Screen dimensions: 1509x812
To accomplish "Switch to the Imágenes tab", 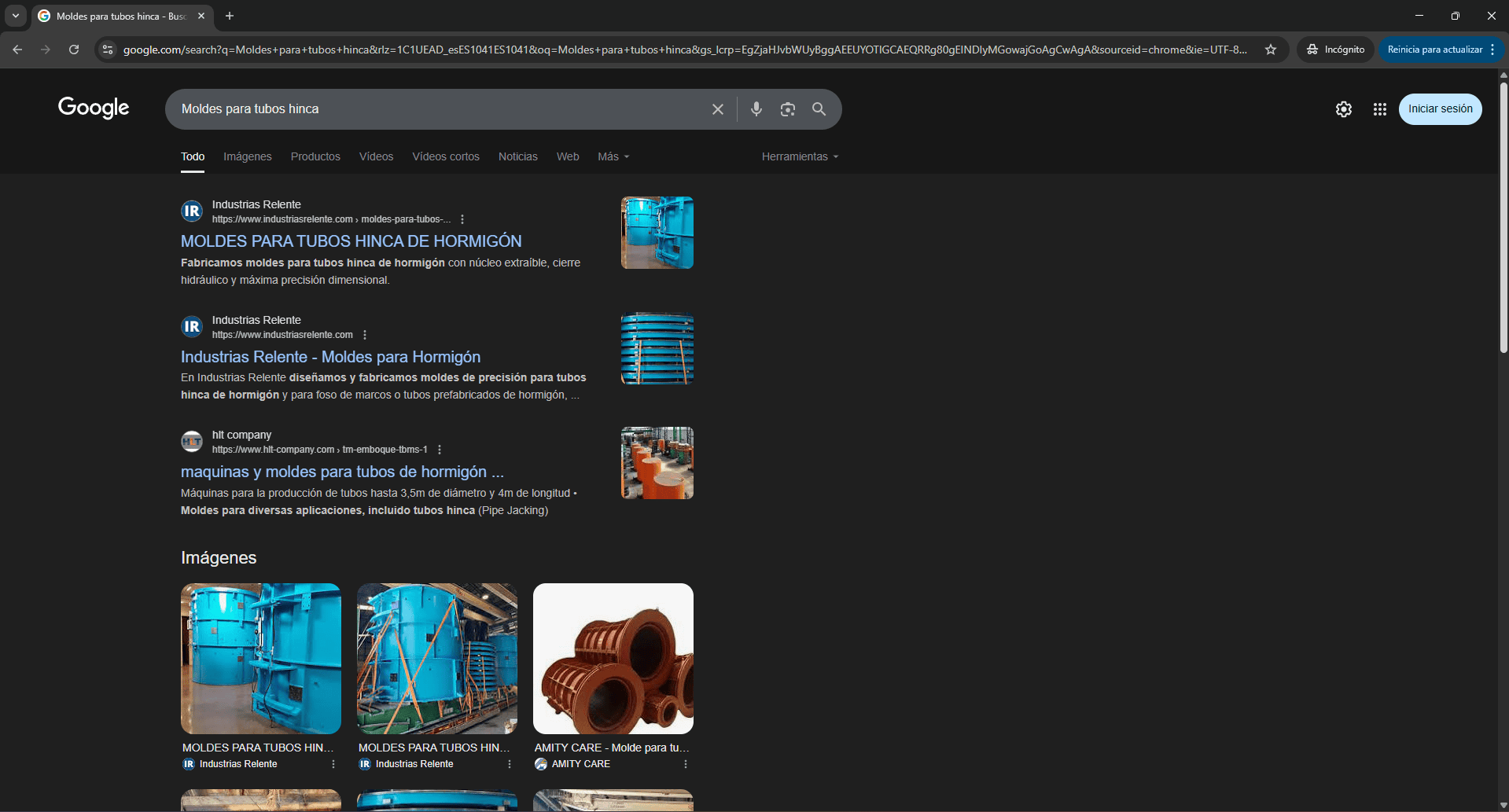I will pos(247,156).
